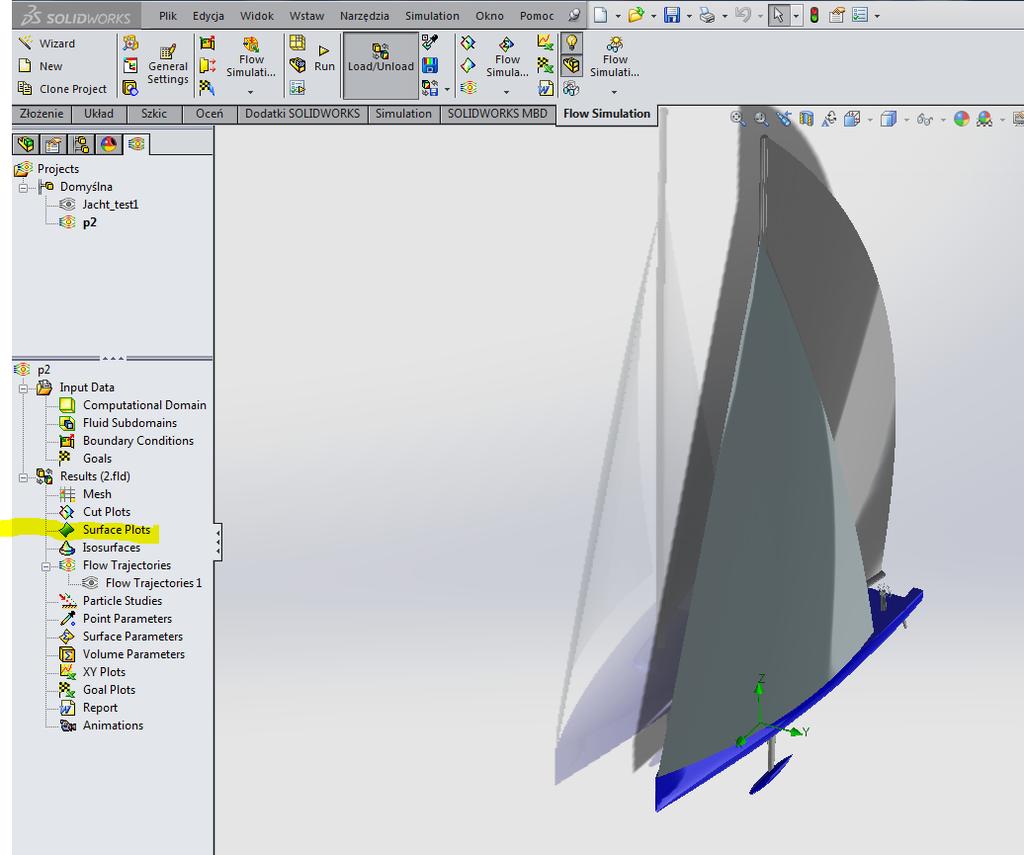Click the Zoom to Area view icon

coord(761,118)
